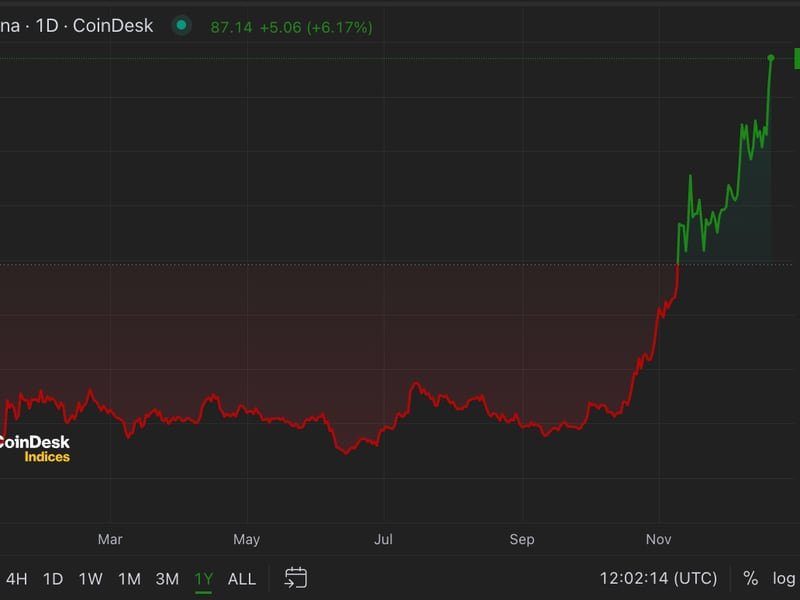The height and width of the screenshot is (600, 800).
Task: Switch to the 1M time range
Action: click(x=129, y=578)
